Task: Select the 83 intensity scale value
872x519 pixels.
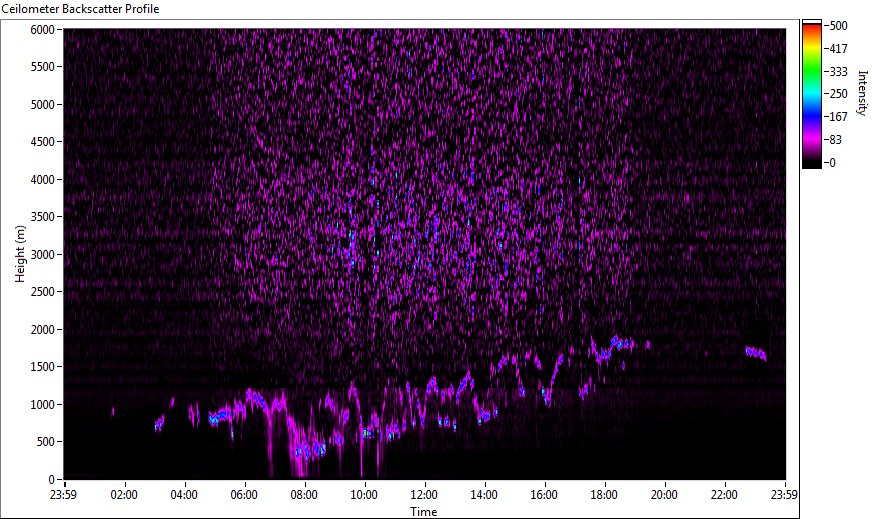Action: click(835, 140)
